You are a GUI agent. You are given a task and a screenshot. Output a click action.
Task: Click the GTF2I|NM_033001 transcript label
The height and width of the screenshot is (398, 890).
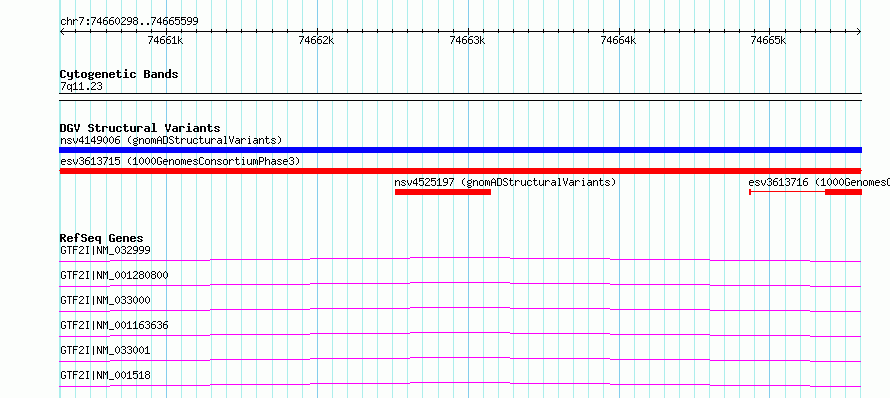point(105,350)
